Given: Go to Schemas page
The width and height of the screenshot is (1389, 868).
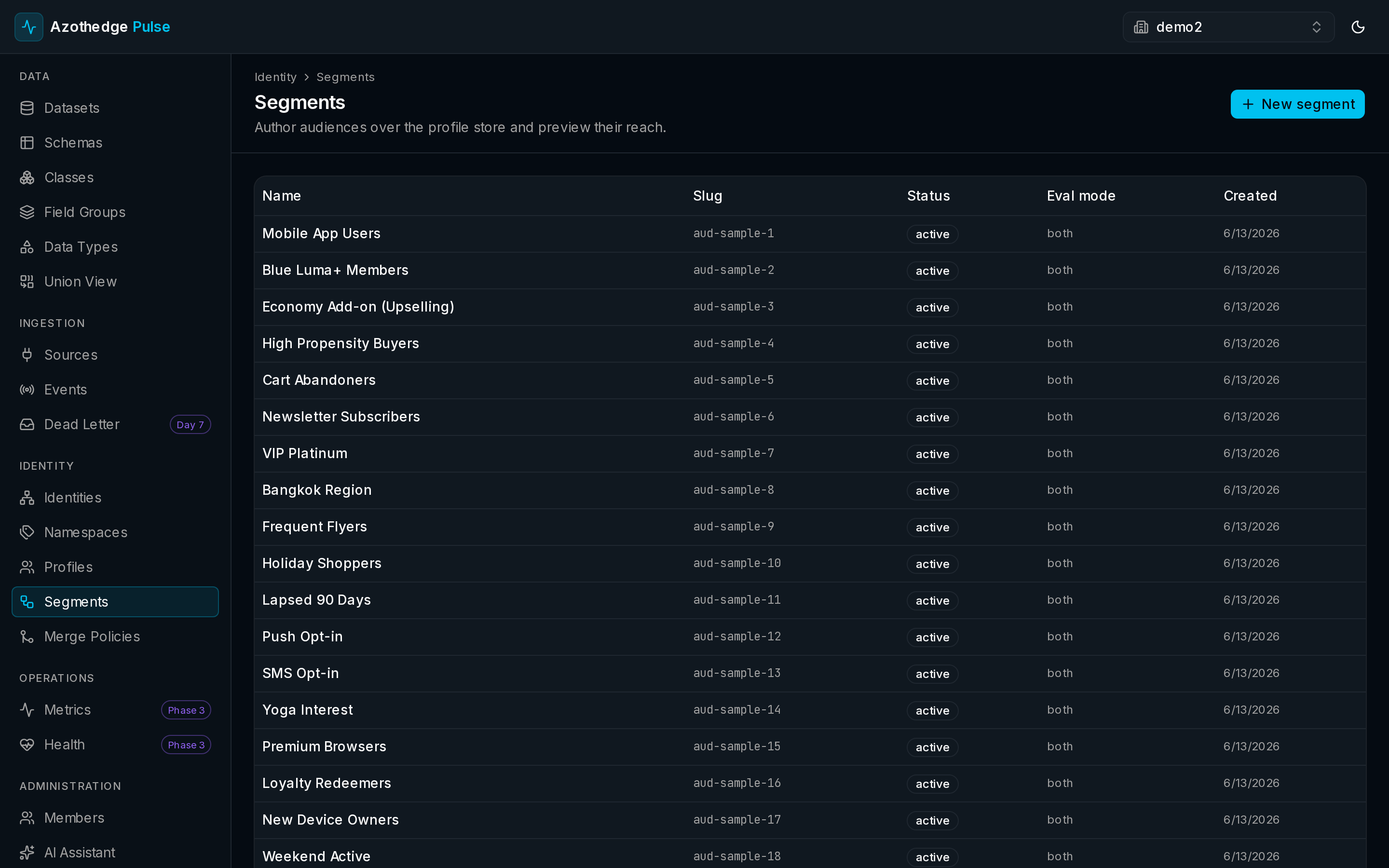Looking at the screenshot, I should tap(115, 143).
